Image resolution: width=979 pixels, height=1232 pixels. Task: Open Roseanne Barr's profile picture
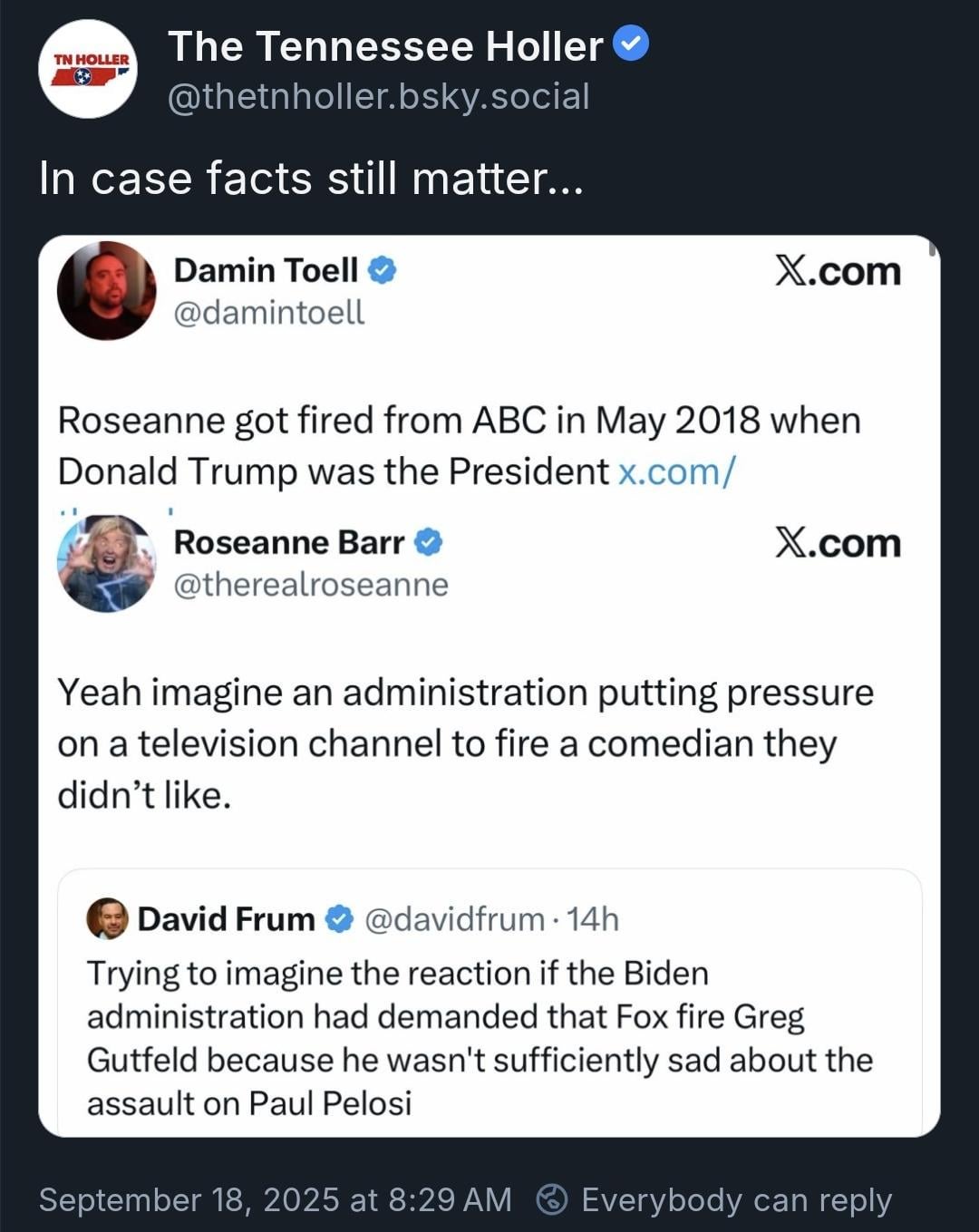pyautogui.click(x=107, y=563)
